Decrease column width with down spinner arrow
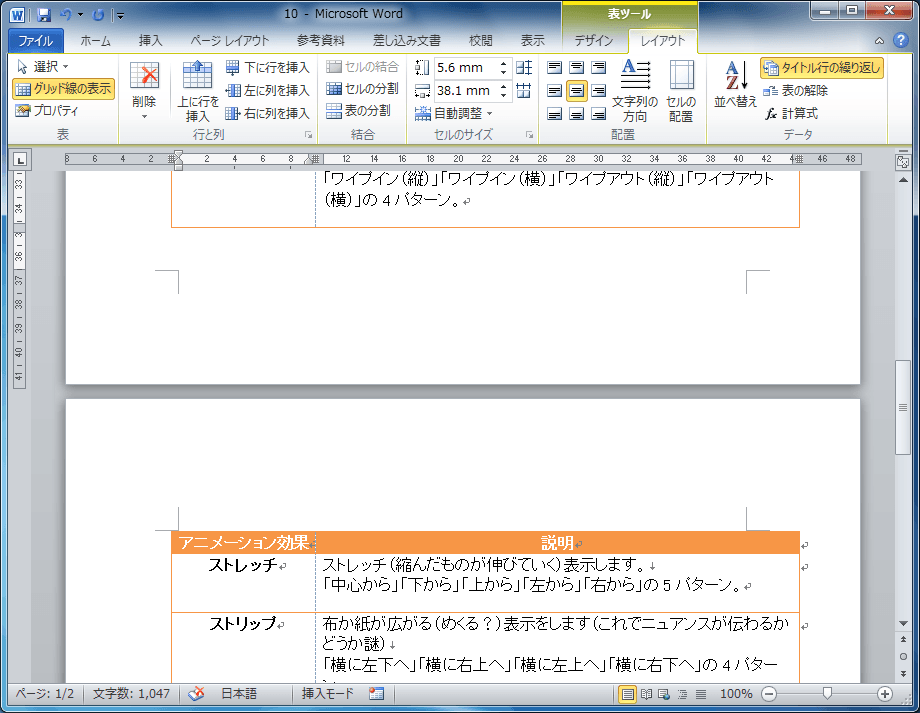This screenshot has height=713, width=920. [503, 95]
